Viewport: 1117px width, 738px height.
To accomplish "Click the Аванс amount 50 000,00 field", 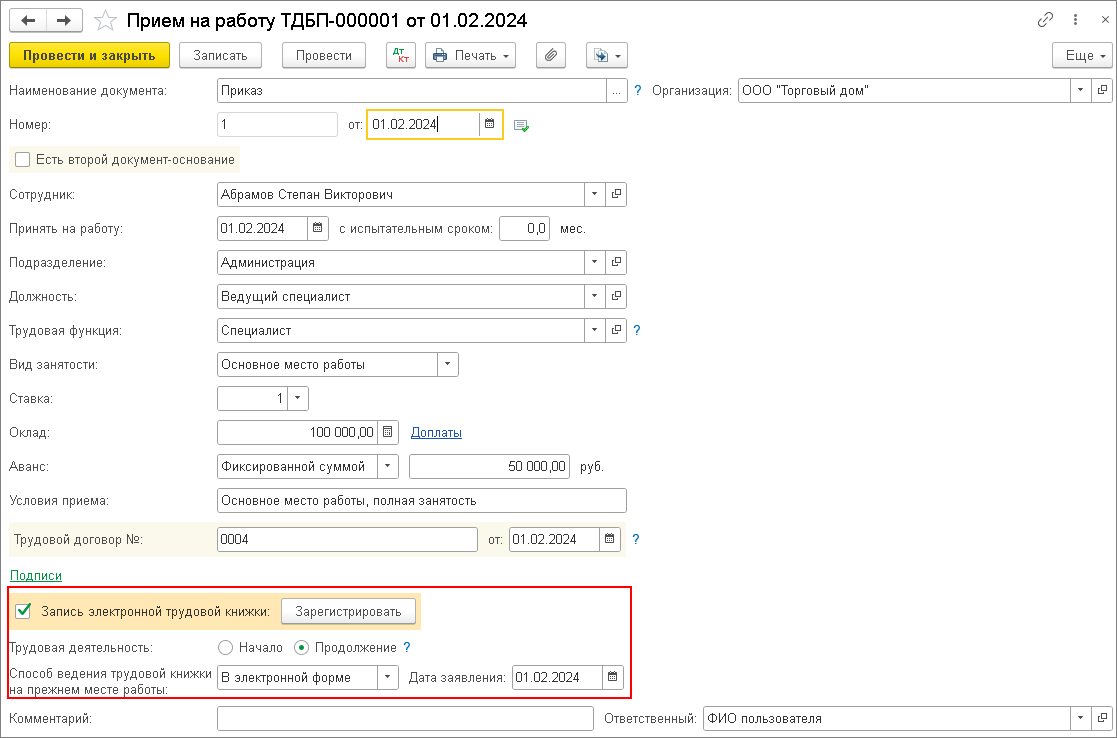I will 489,467.
